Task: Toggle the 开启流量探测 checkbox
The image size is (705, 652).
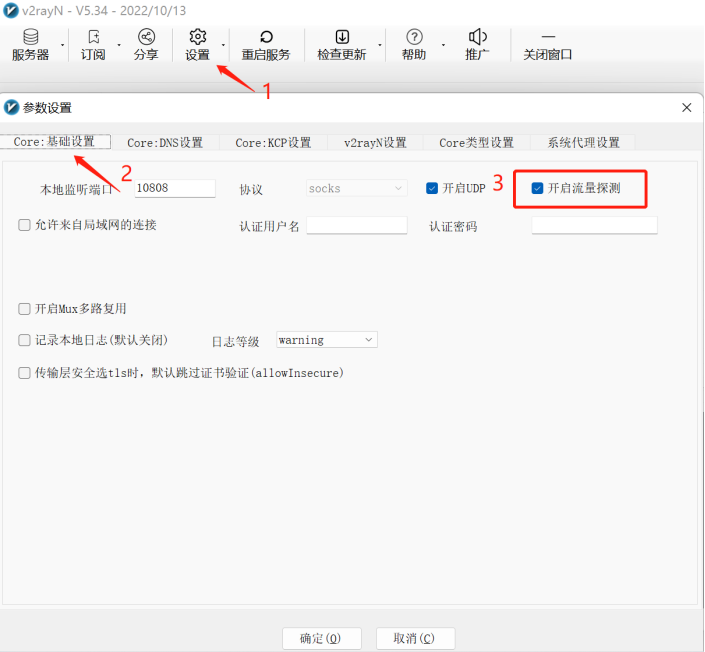Action: [x=537, y=188]
